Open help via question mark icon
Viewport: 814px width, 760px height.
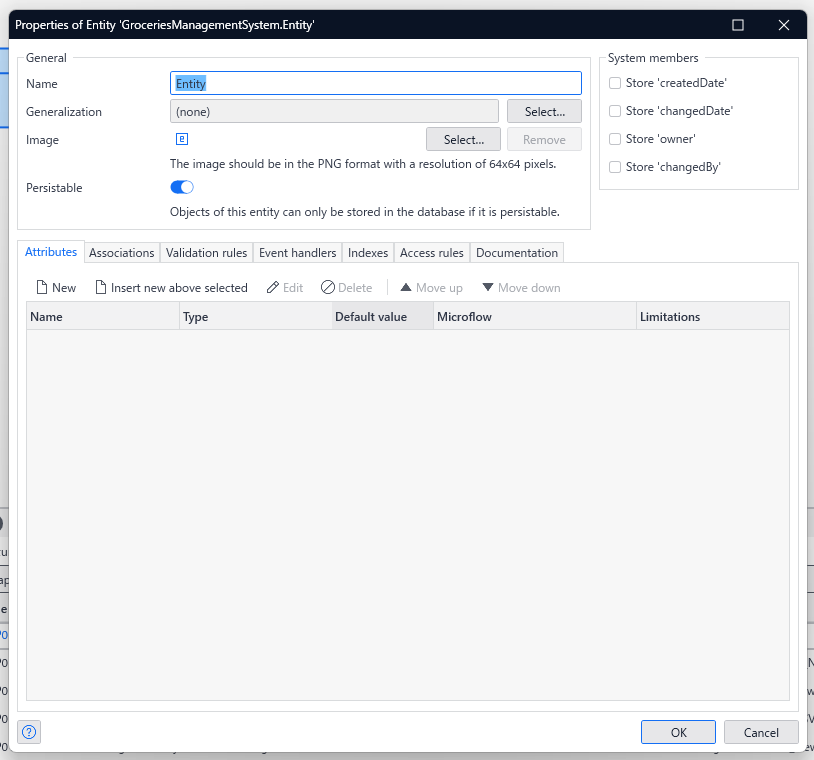point(29,732)
